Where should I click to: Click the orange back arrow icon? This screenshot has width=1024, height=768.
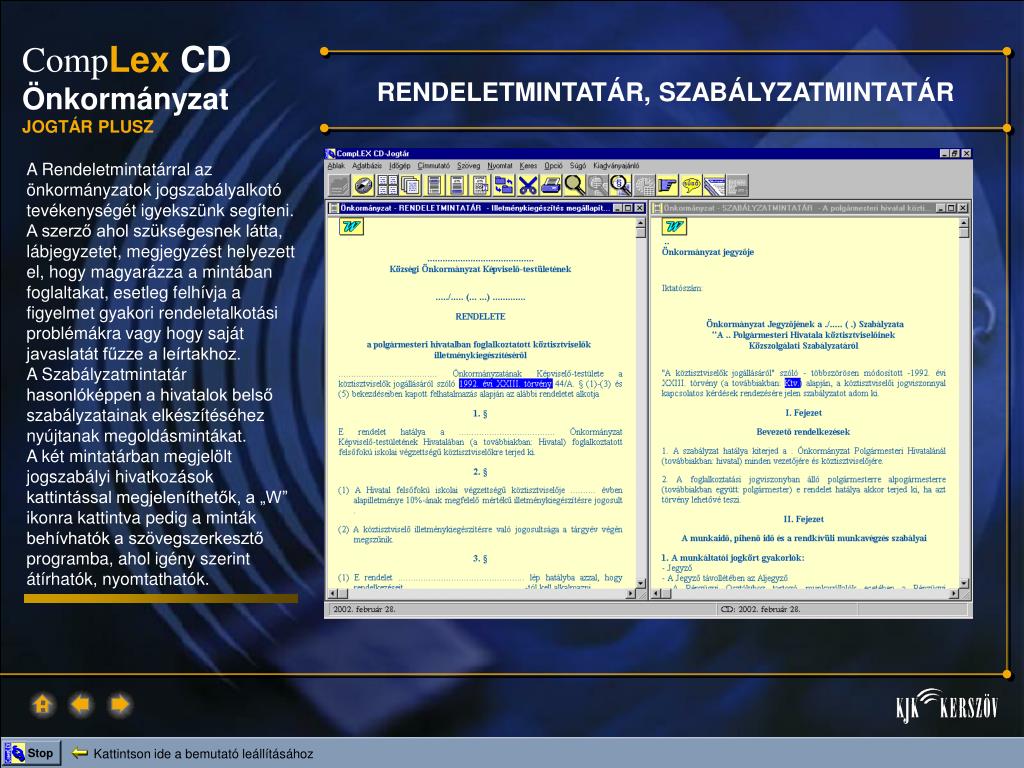click(81, 705)
